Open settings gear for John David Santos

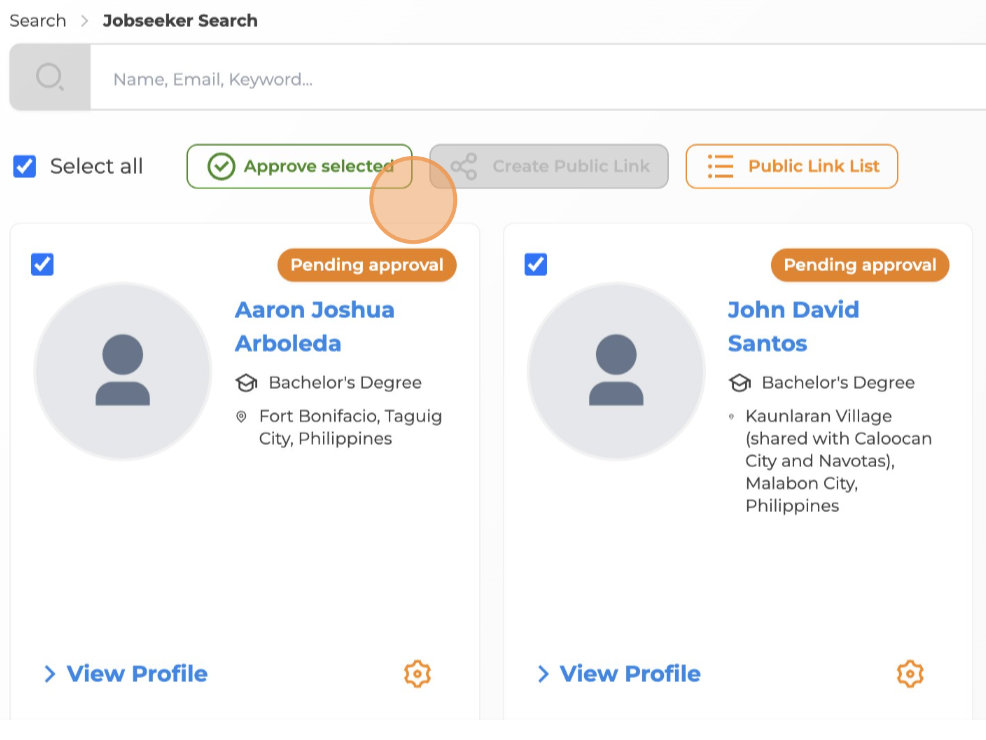tap(910, 674)
